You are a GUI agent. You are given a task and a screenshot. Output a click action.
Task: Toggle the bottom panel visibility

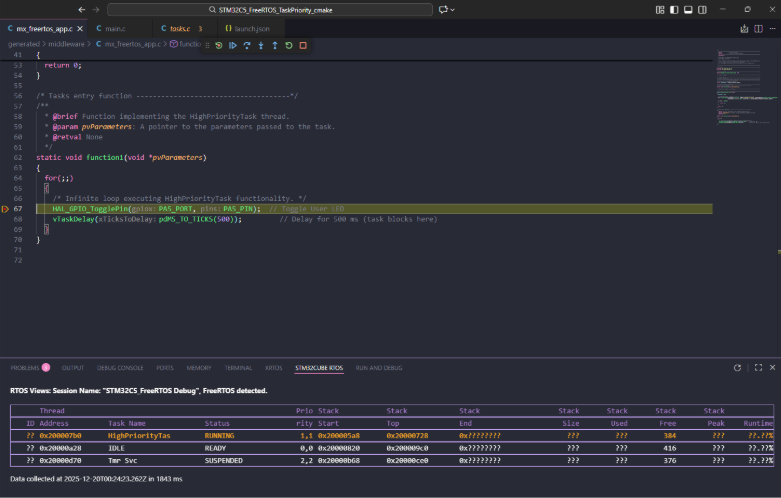(688, 9)
